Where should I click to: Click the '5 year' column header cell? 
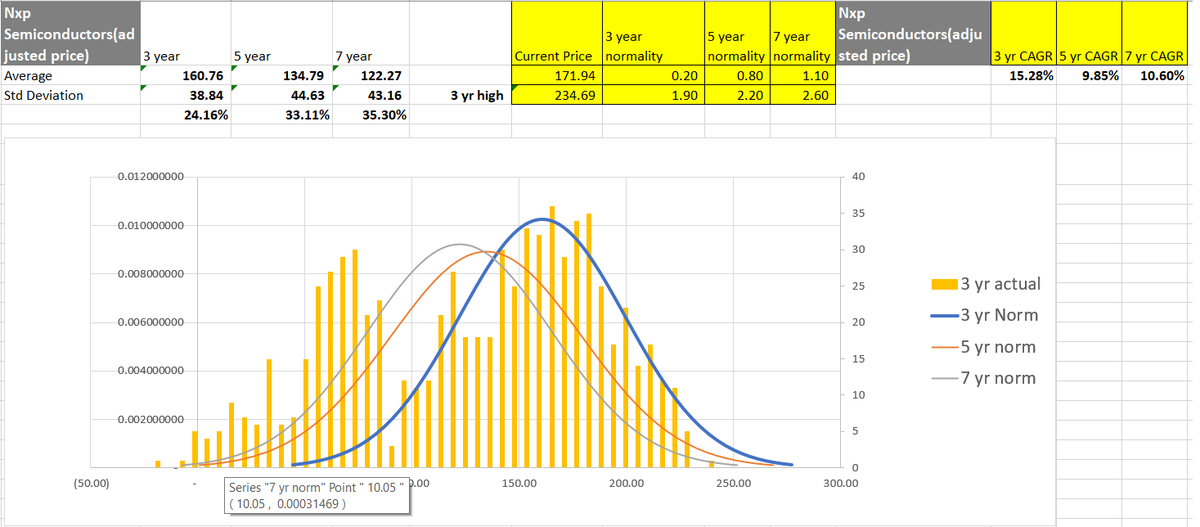[281, 34]
